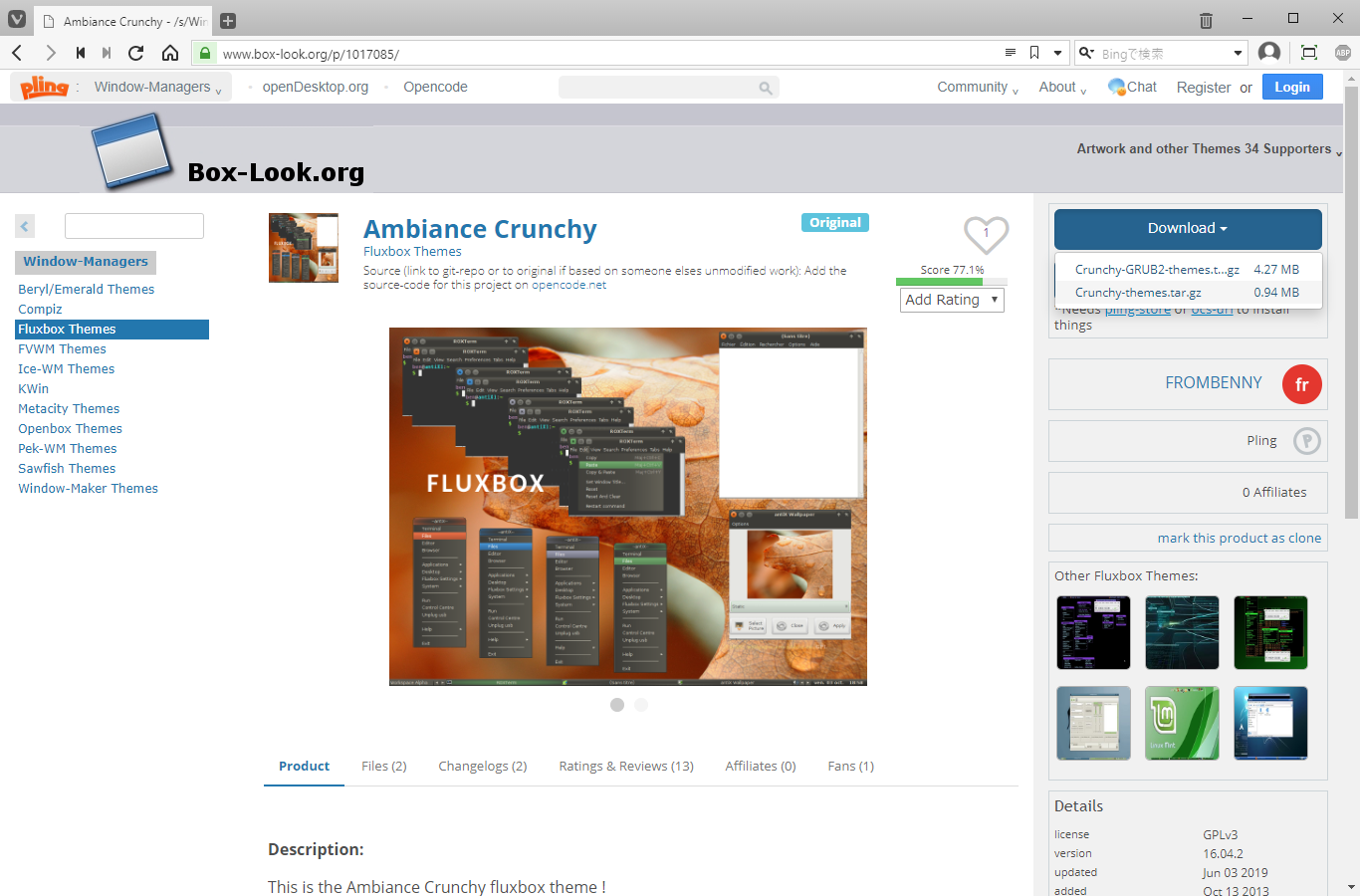This screenshot has width=1360, height=896.
Task: Click the fast forward navigation button
Action: [x=107, y=53]
